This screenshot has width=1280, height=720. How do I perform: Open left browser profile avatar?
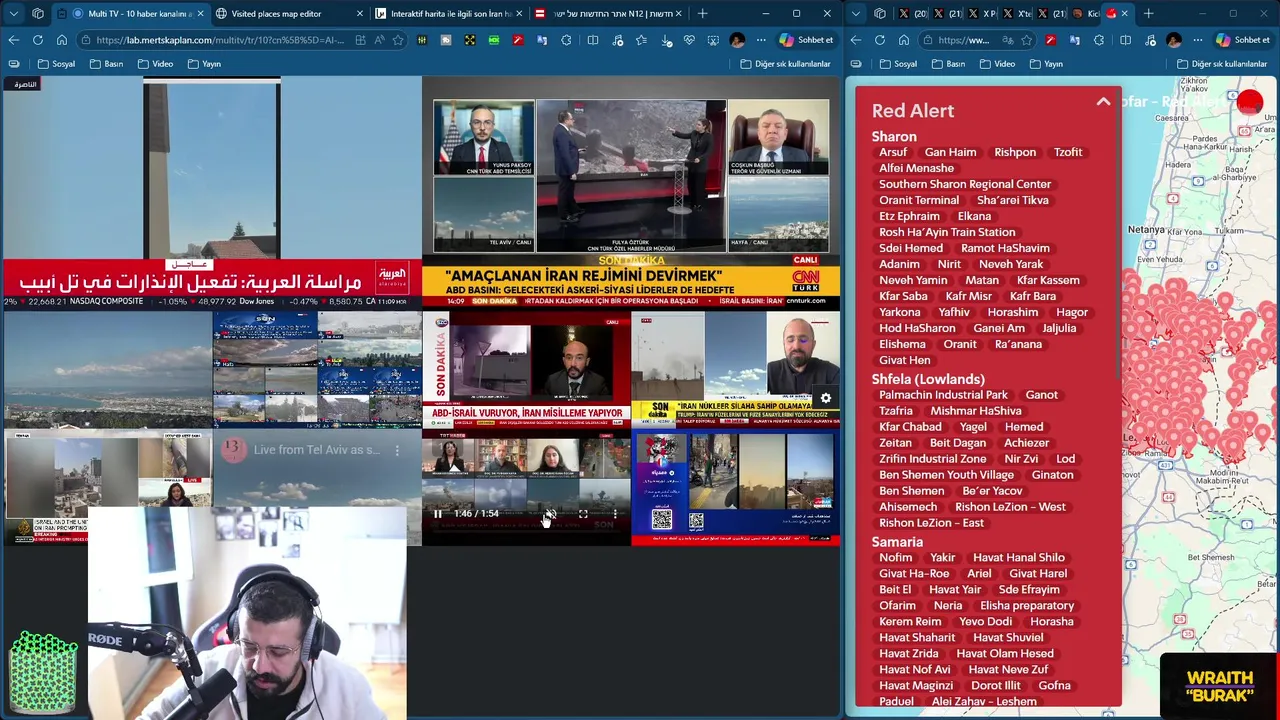click(737, 40)
